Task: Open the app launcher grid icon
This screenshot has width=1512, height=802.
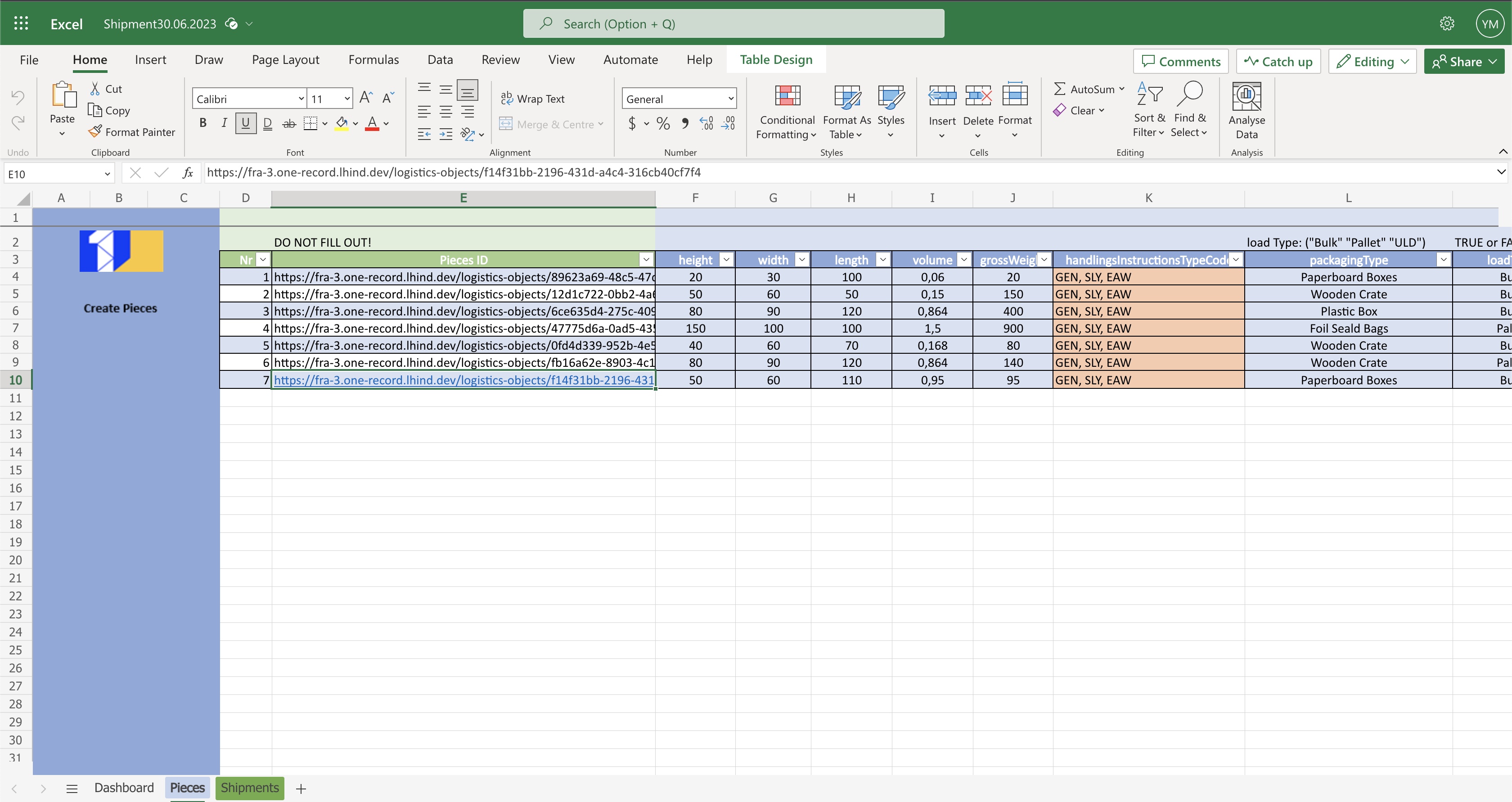Action: 21,23
